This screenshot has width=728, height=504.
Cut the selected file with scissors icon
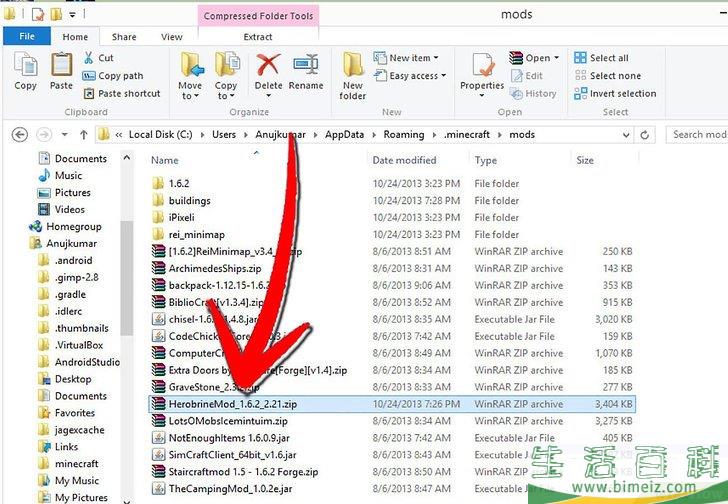[98, 58]
